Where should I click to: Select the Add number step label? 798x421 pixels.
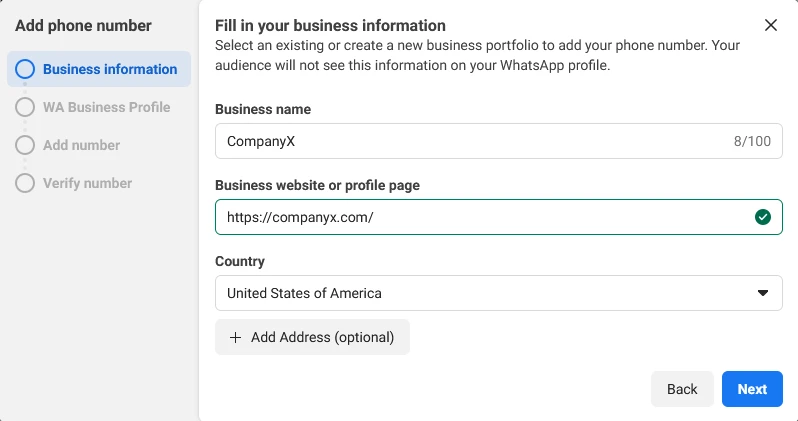pos(81,145)
